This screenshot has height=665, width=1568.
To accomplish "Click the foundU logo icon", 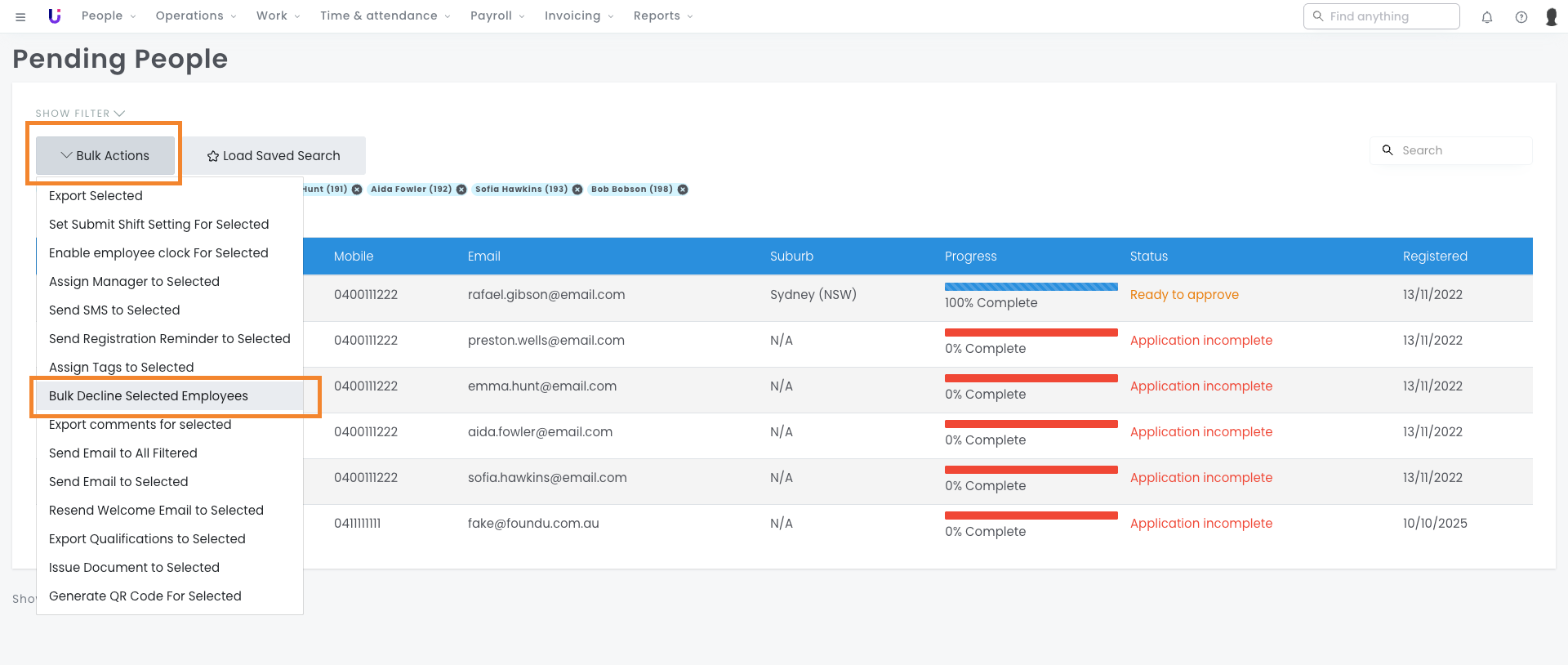I will 55,16.
